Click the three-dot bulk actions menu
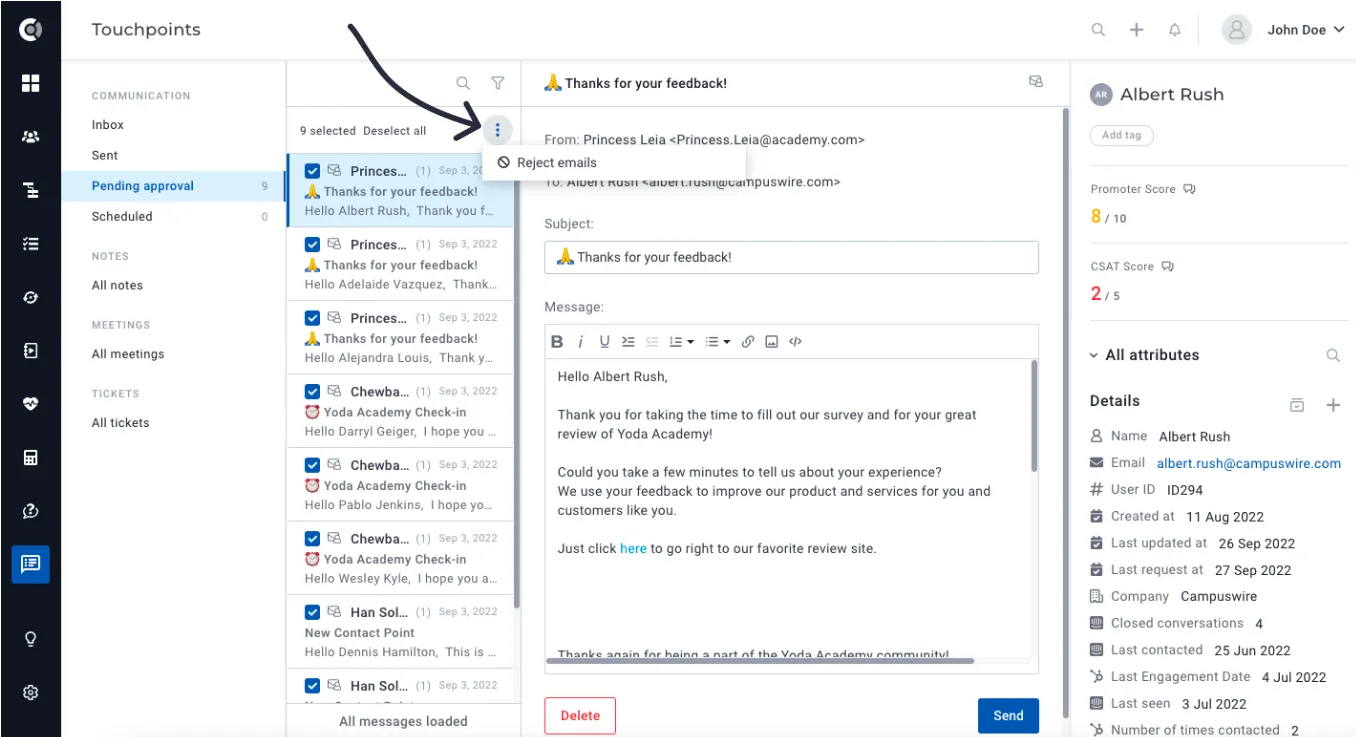This screenshot has width=1356, height=737. point(497,130)
